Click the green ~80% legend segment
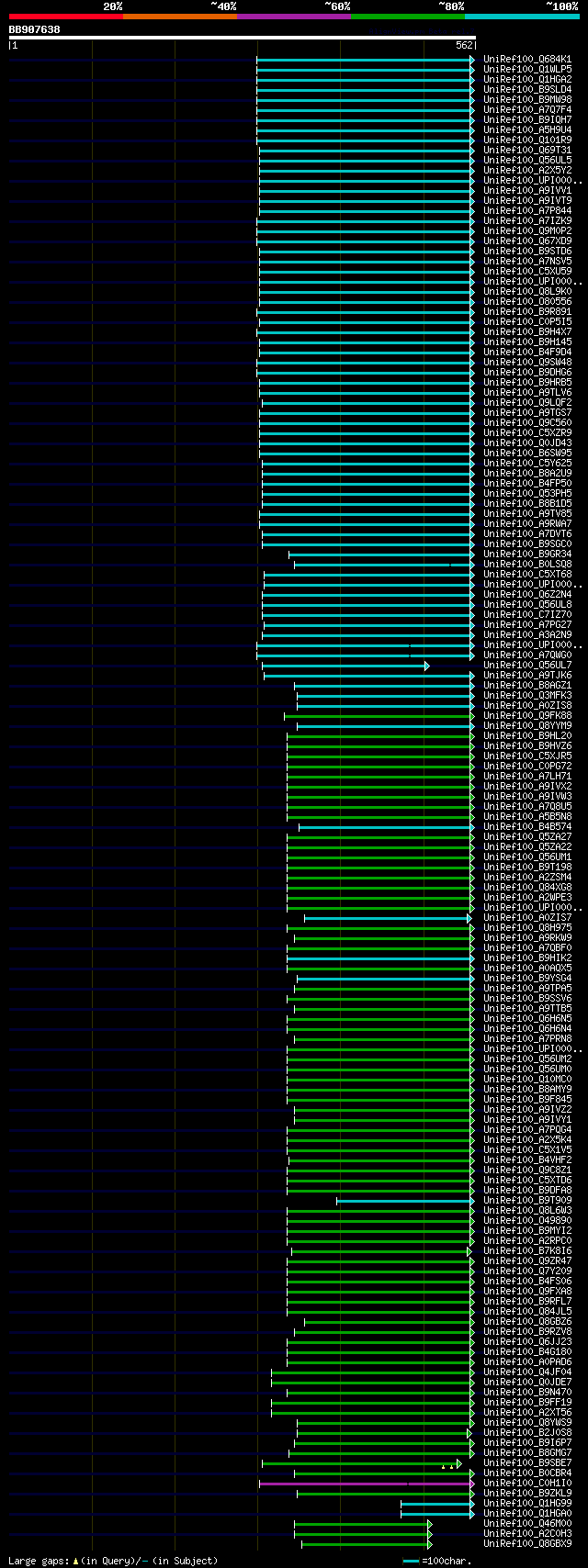Viewport: 588px width, 1568px height. 408,16
